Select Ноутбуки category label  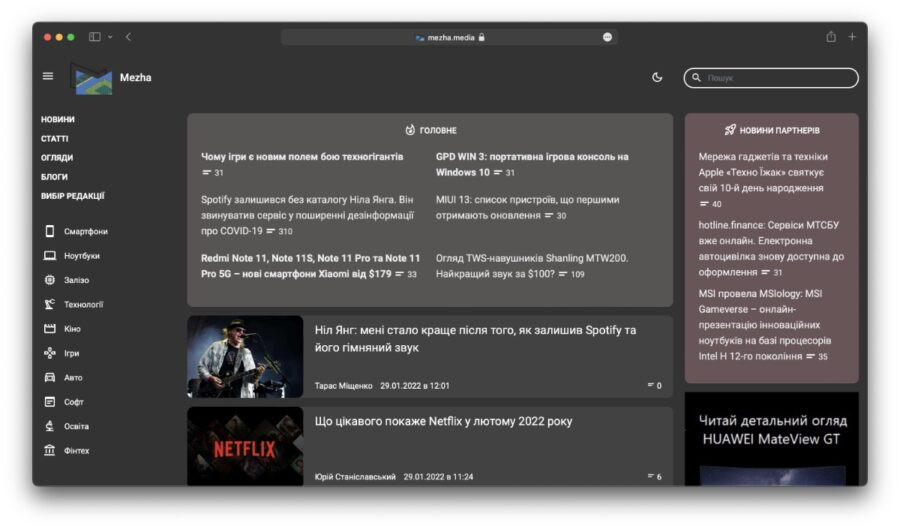[82, 256]
